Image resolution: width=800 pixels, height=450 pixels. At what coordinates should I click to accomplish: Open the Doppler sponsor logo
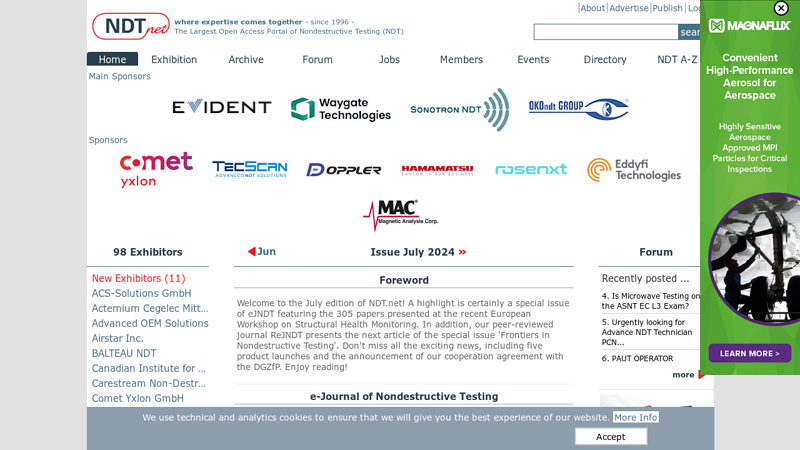[x=343, y=169]
